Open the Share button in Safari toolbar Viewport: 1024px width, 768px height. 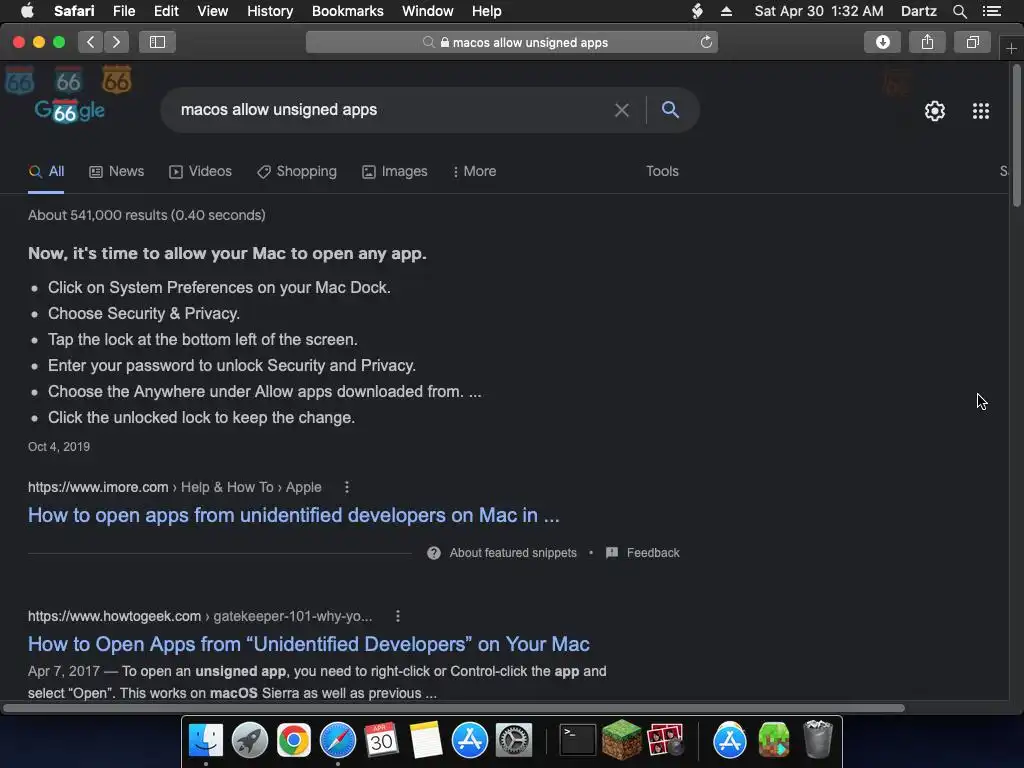(x=927, y=42)
